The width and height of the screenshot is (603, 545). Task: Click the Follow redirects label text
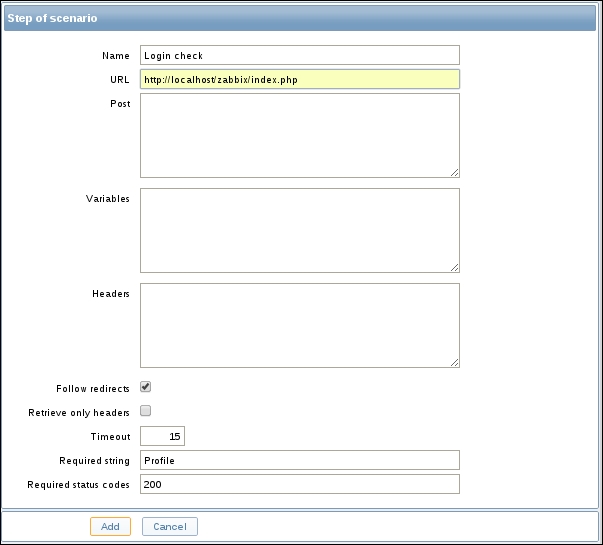[94, 388]
